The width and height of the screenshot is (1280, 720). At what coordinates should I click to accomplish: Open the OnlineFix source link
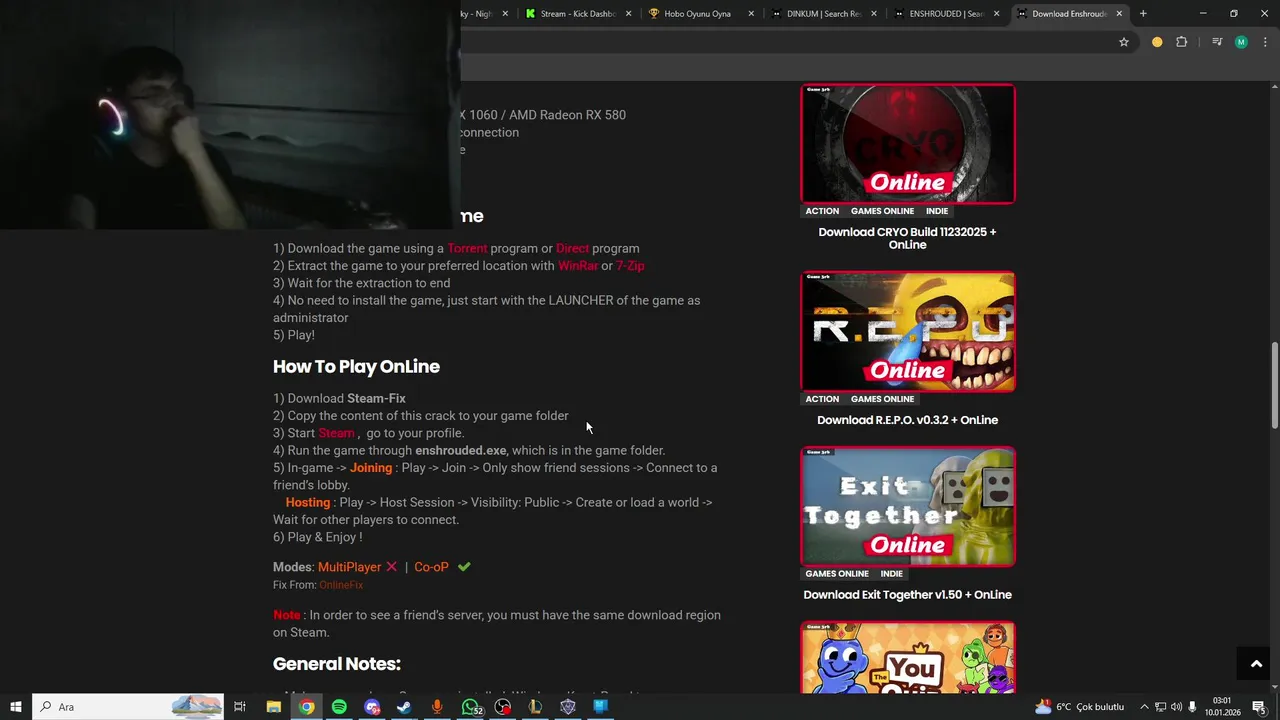(341, 585)
